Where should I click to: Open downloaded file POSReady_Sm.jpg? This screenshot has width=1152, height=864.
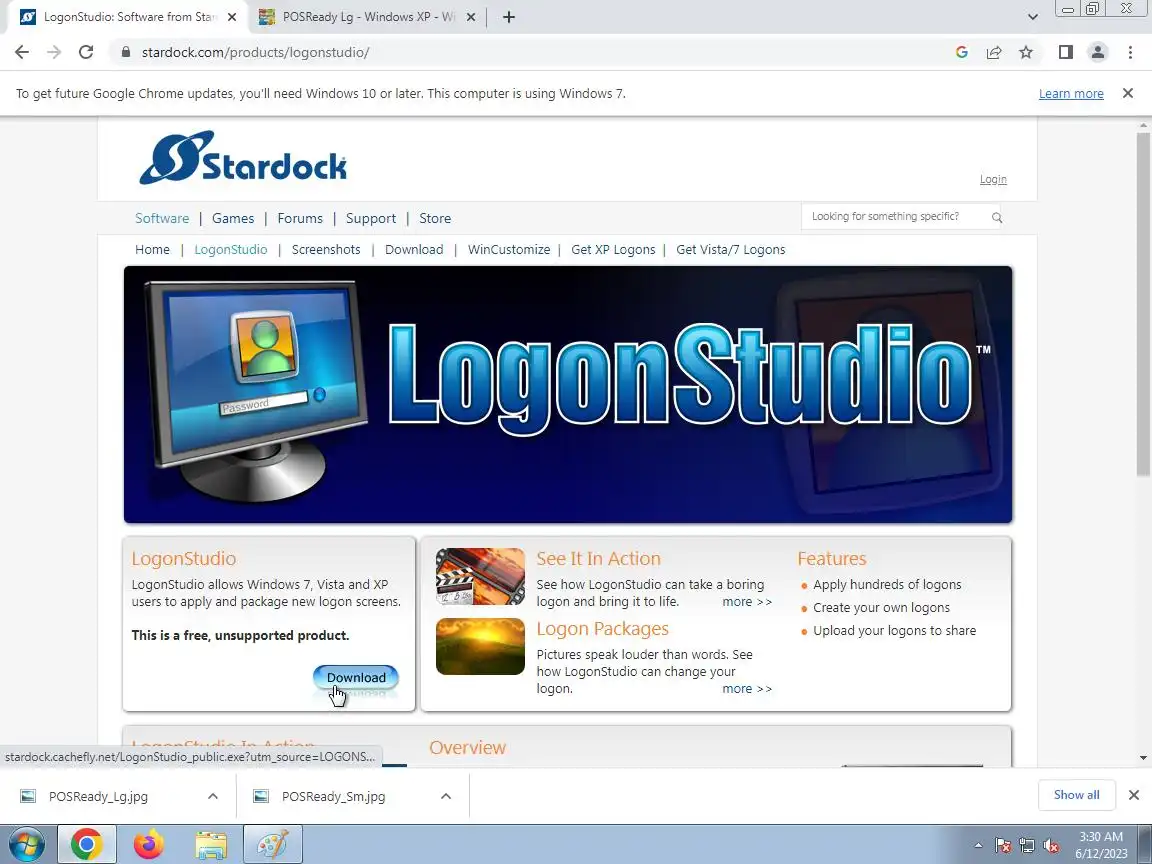(x=333, y=796)
